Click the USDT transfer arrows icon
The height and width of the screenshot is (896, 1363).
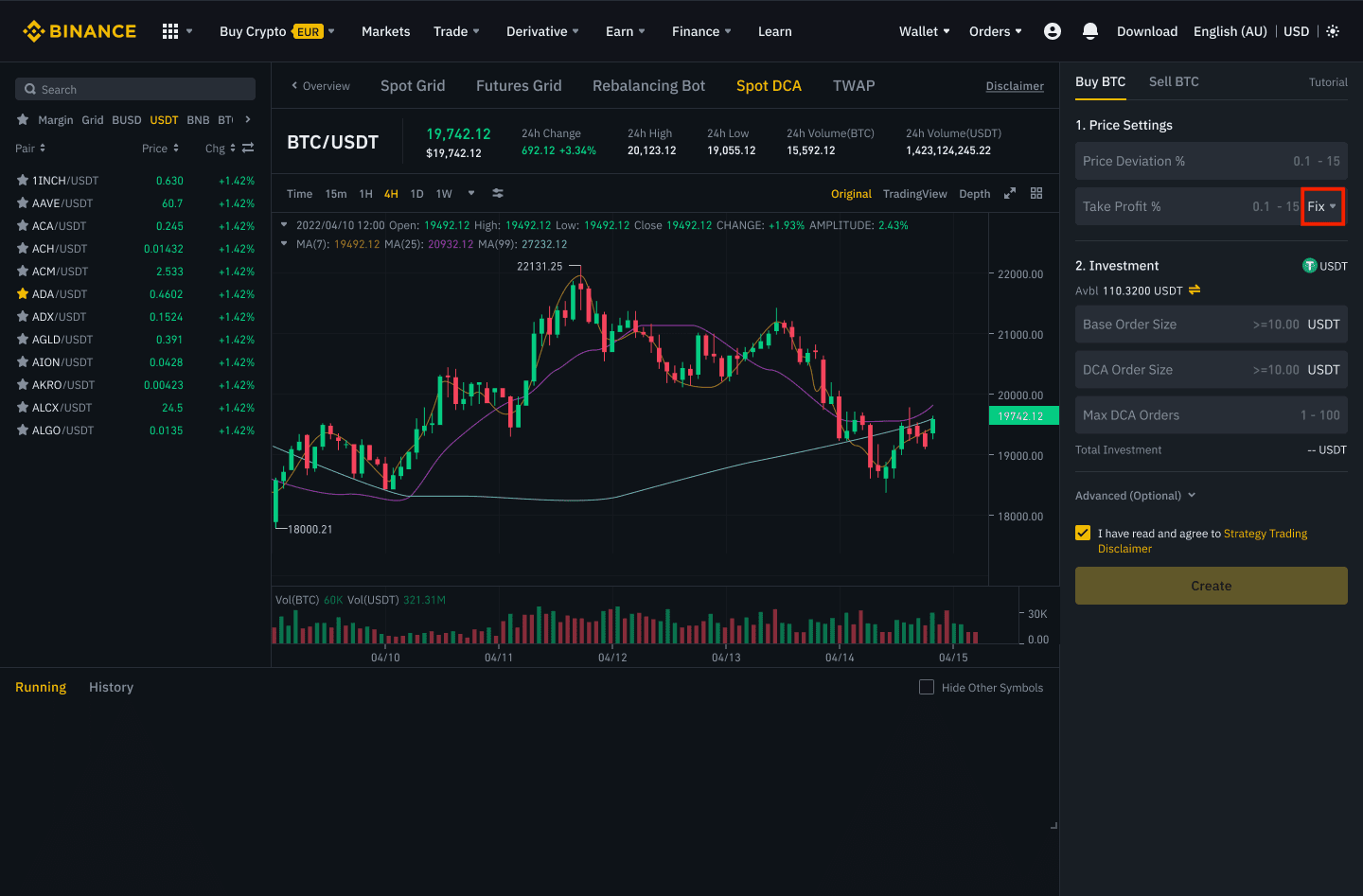(x=1195, y=290)
